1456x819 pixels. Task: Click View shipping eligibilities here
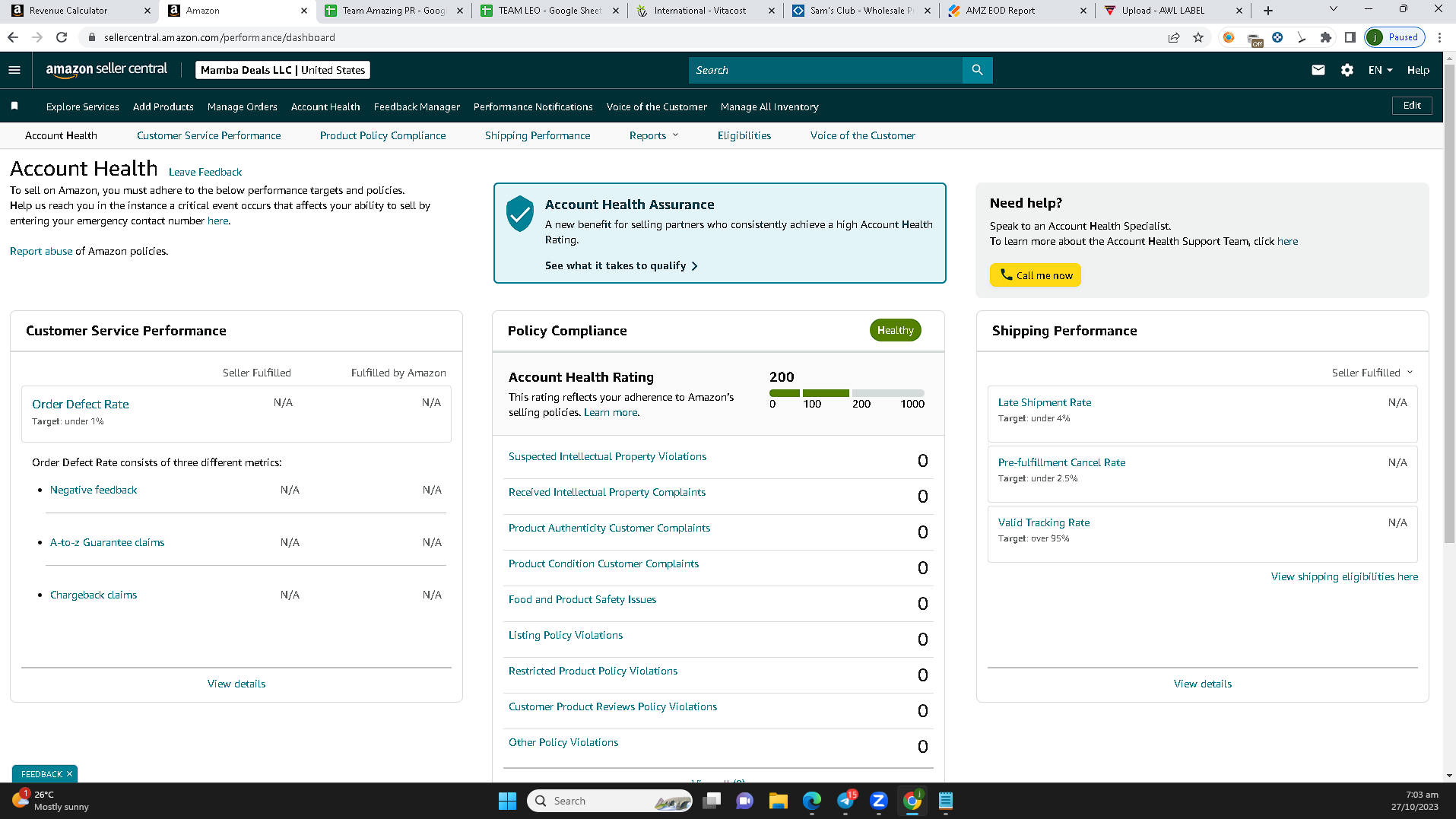point(1344,576)
